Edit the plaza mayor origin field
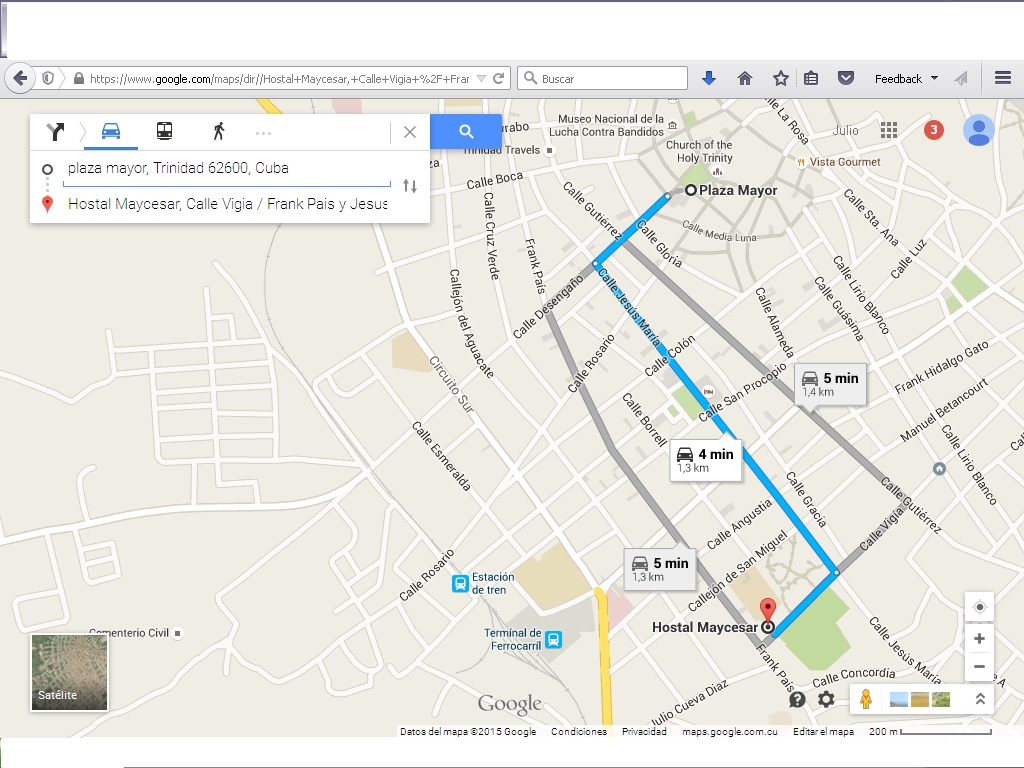The width and height of the screenshot is (1024, 768). 227,168
